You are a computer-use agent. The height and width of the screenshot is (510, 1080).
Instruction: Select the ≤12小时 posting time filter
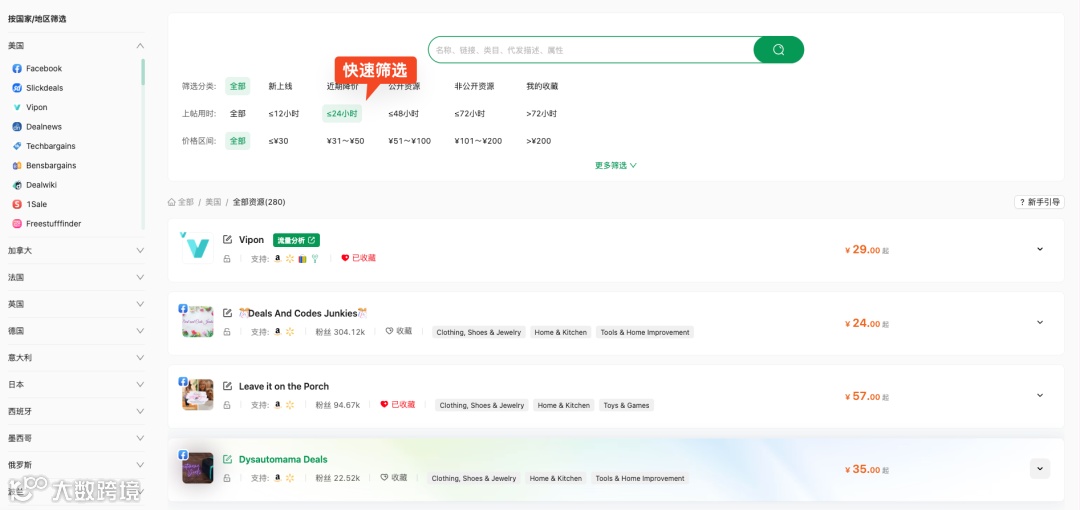point(284,114)
